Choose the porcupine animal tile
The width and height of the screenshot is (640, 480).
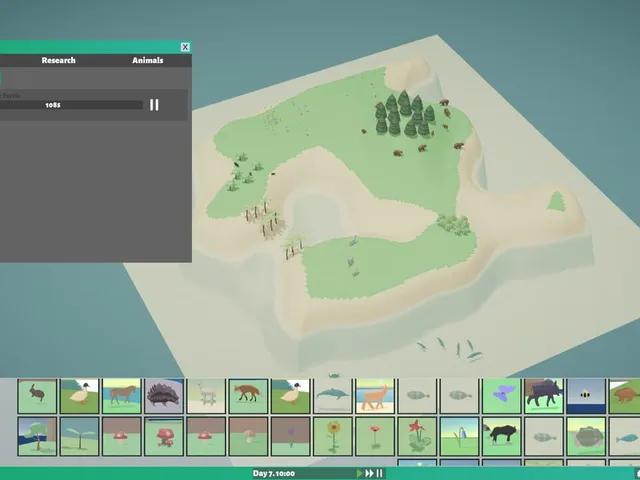(164, 396)
